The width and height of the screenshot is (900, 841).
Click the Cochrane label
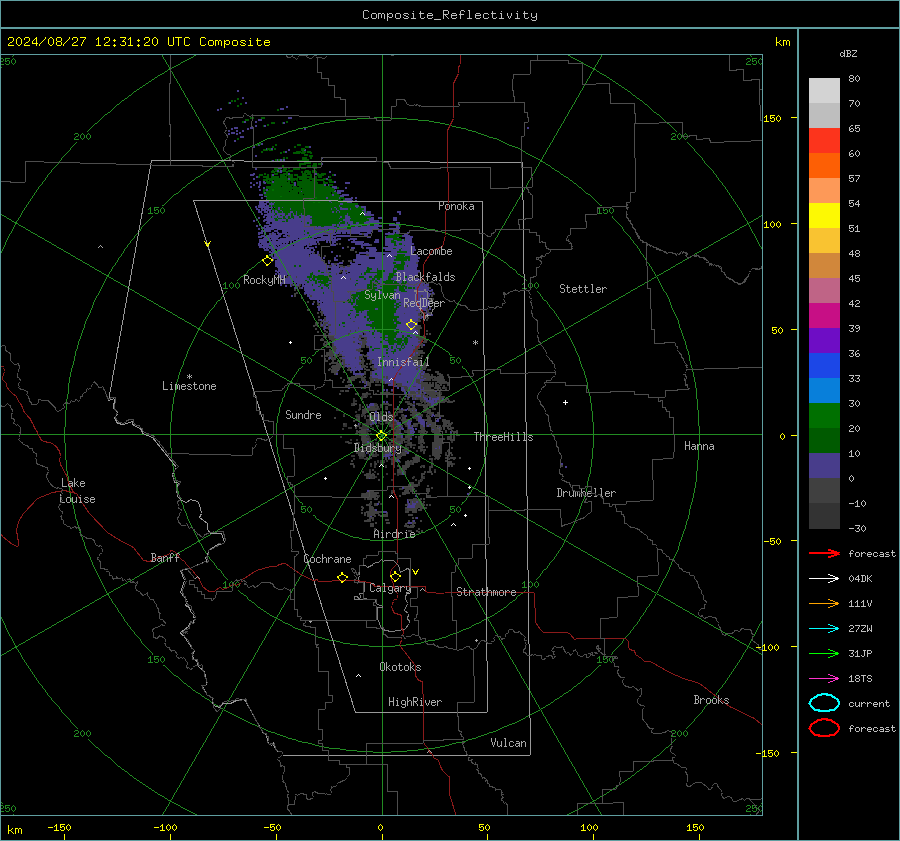click(327, 559)
